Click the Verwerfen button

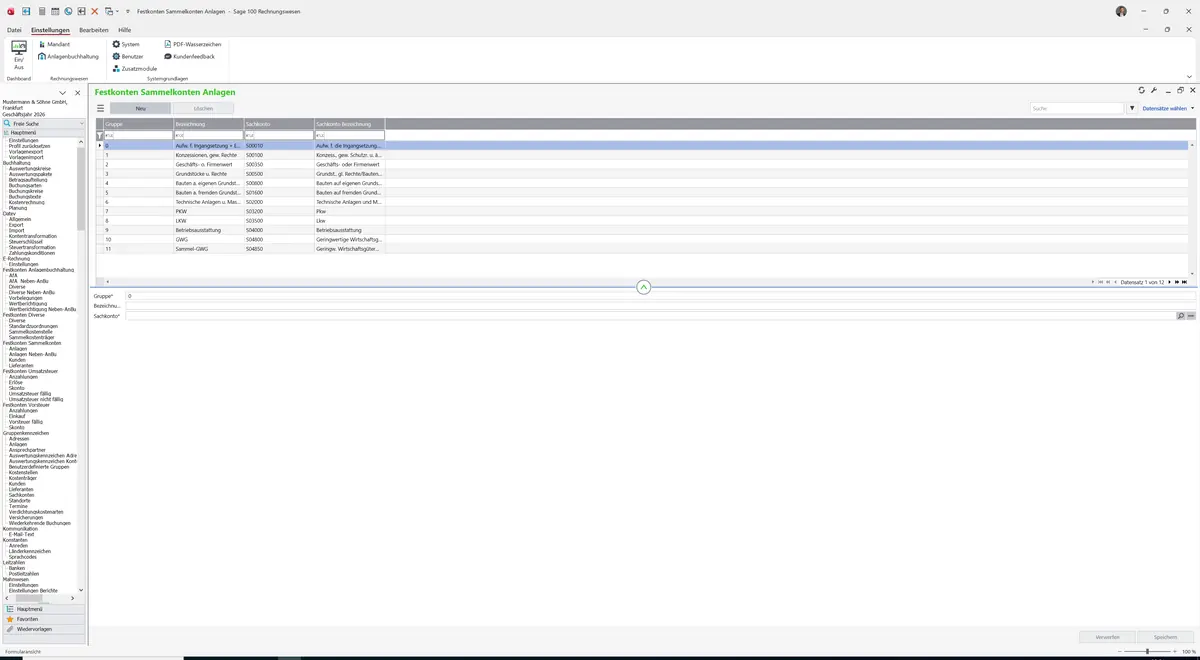coord(1107,637)
